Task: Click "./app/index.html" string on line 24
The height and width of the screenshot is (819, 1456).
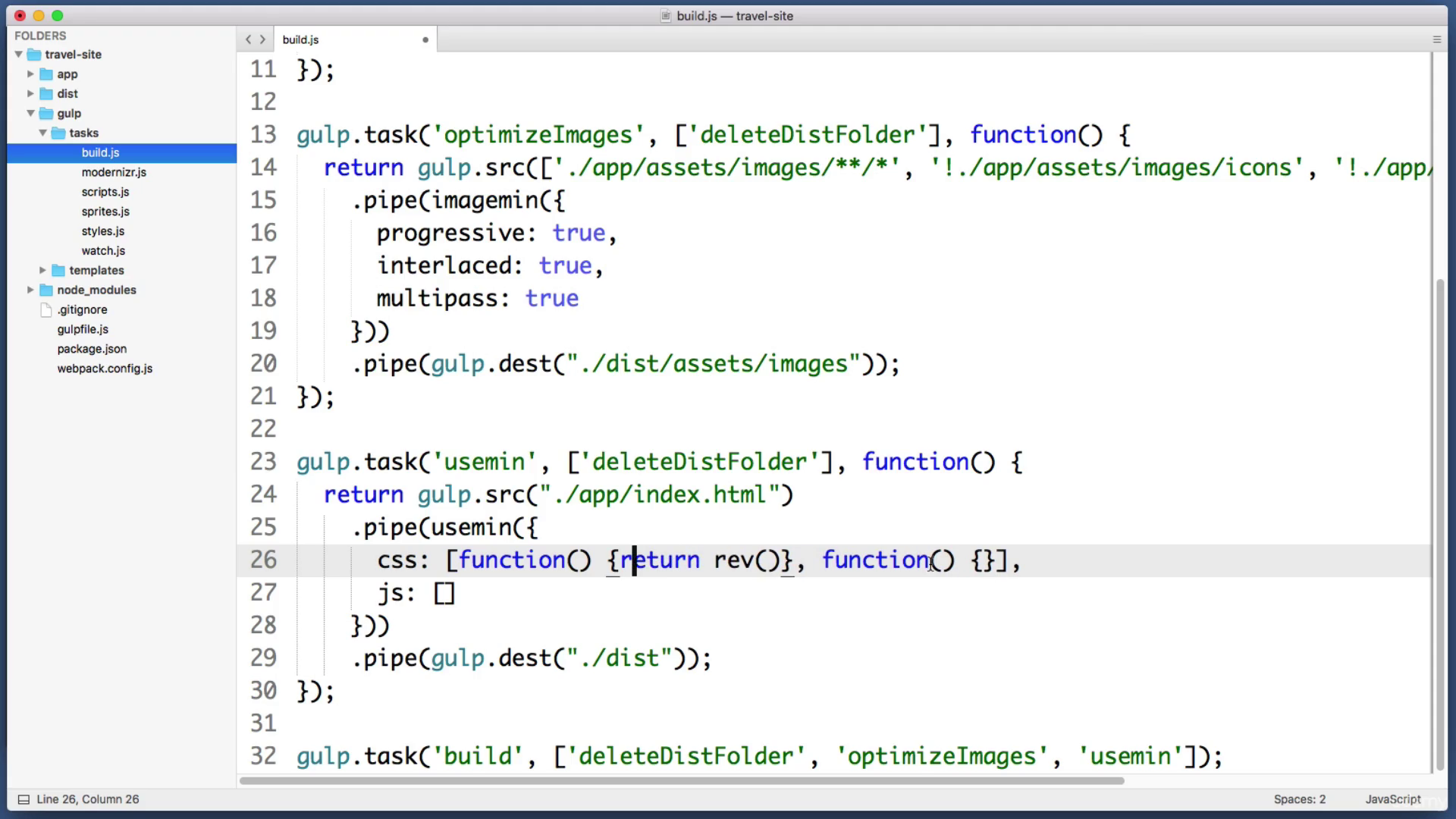Action: [x=660, y=494]
